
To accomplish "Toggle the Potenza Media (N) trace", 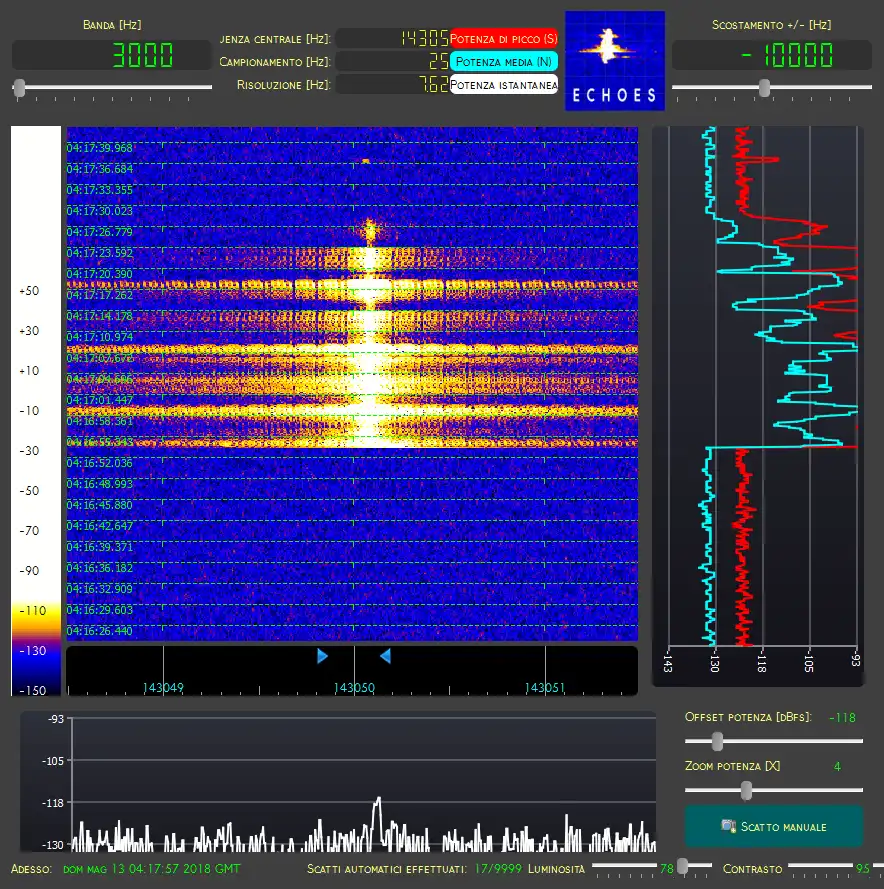I will [504, 61].
